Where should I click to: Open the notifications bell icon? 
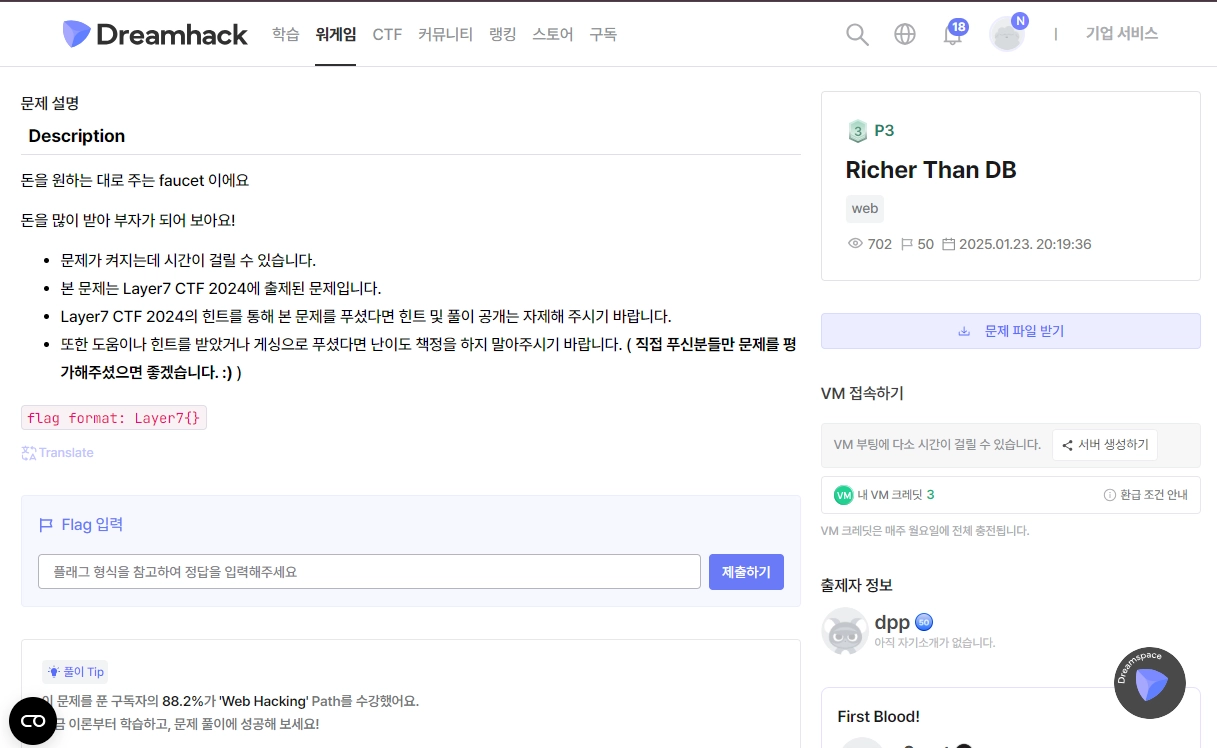[953, 35]
